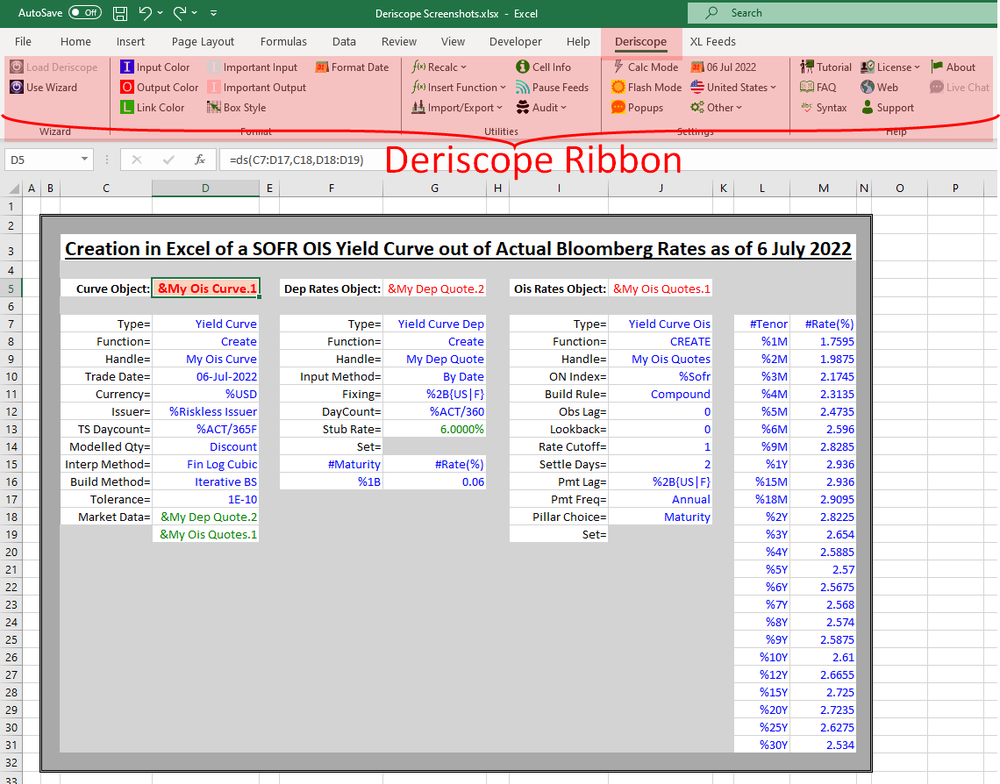Image resolution: width=1000 pixels, height=784 pixels.
Task: Switch to the Deriscope tab
Action: 640,41
